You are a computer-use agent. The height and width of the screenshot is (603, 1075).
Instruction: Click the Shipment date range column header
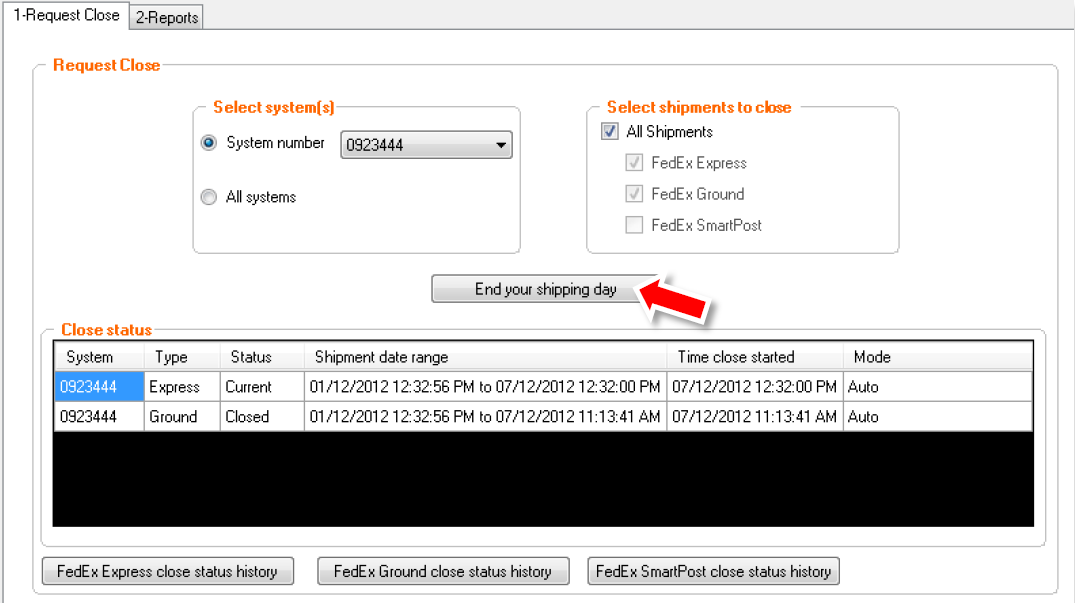pyautogui.click(x=485, y=357)
